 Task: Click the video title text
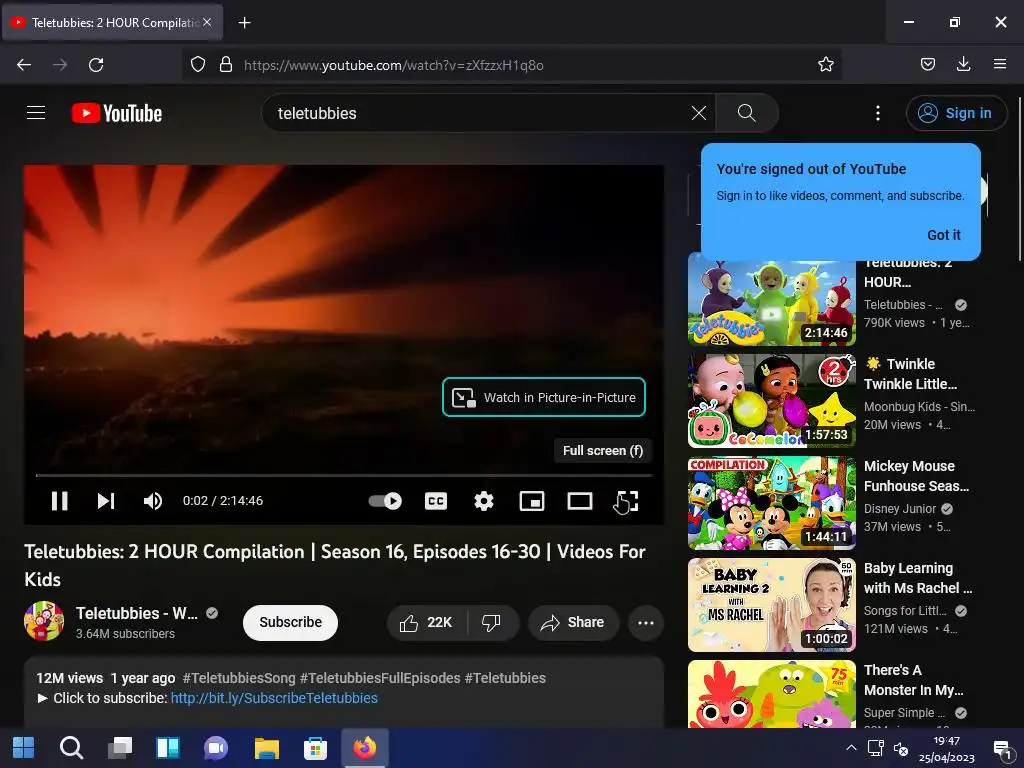pos(335,566)
